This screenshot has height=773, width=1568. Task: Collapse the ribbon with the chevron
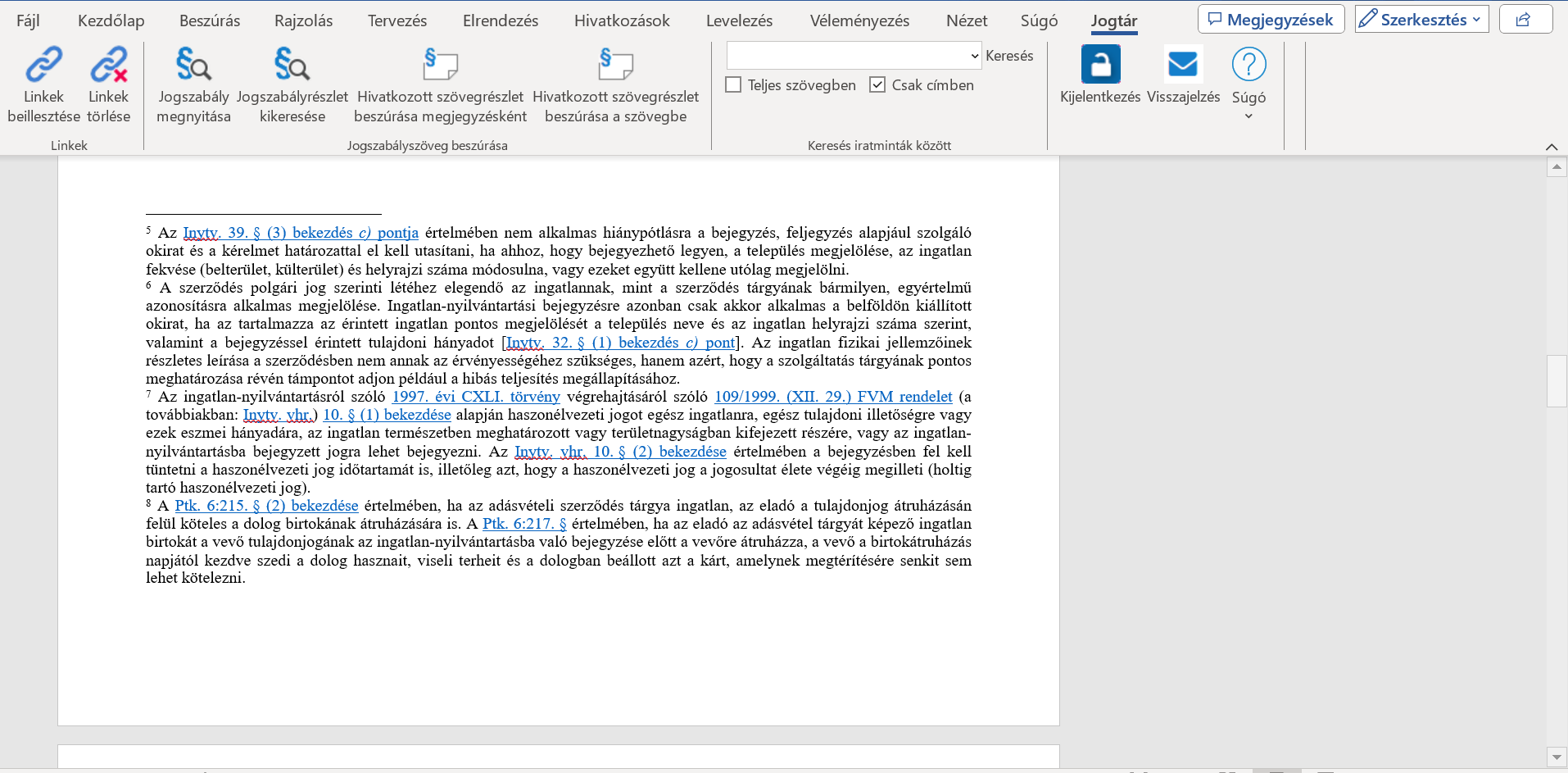[x=1551, y=147]
